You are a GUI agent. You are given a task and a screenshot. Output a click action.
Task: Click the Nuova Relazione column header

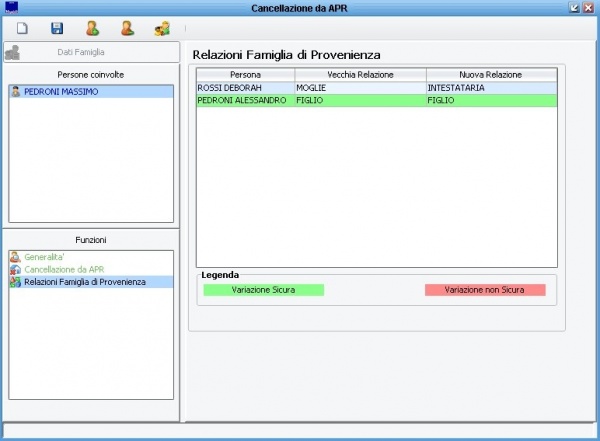coord(491,75)
